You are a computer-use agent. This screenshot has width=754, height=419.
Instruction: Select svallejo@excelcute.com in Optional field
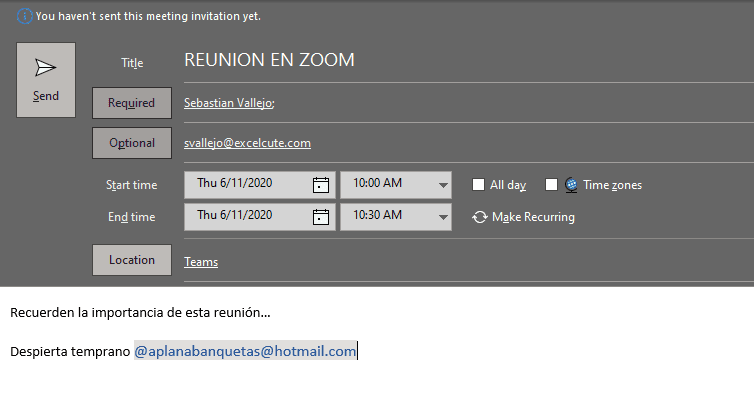coord(247,143)
